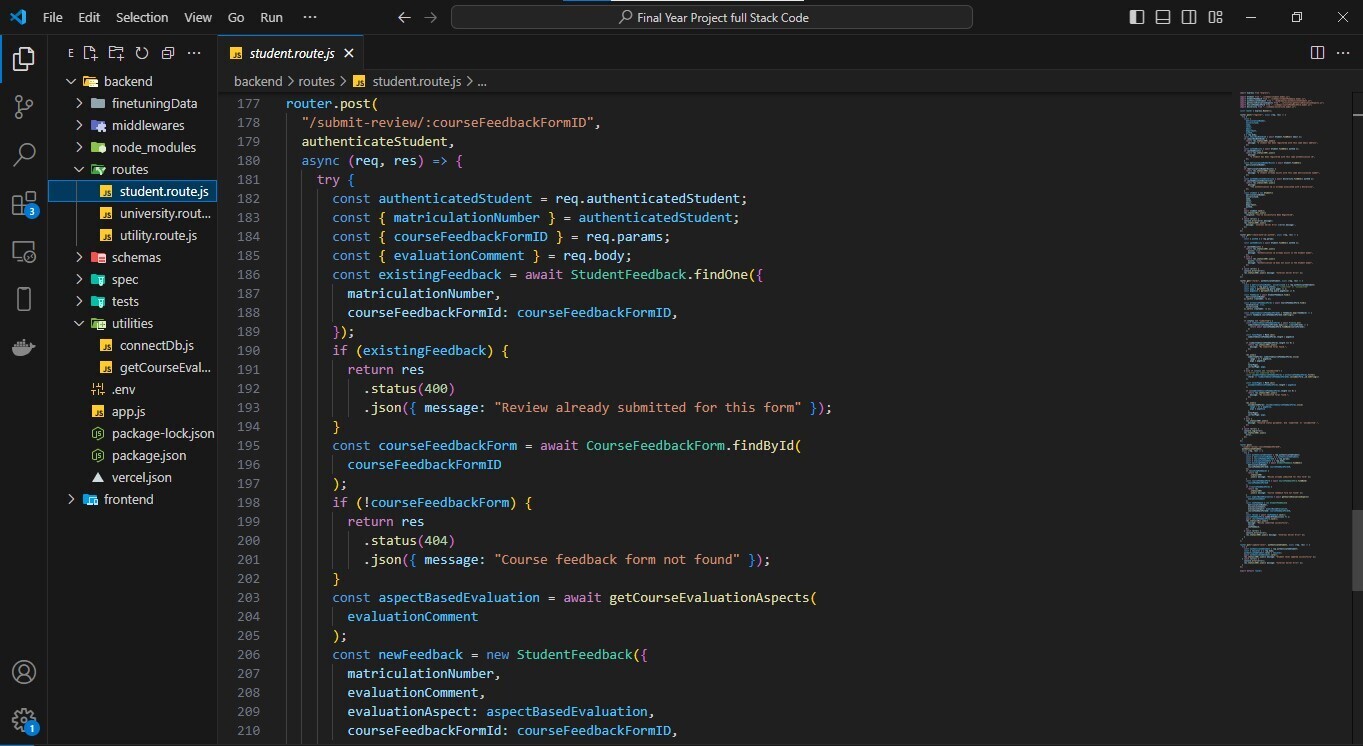1363x746 pixels.
Task: Refresh the Explorer file tree
Action: (142, 53)
